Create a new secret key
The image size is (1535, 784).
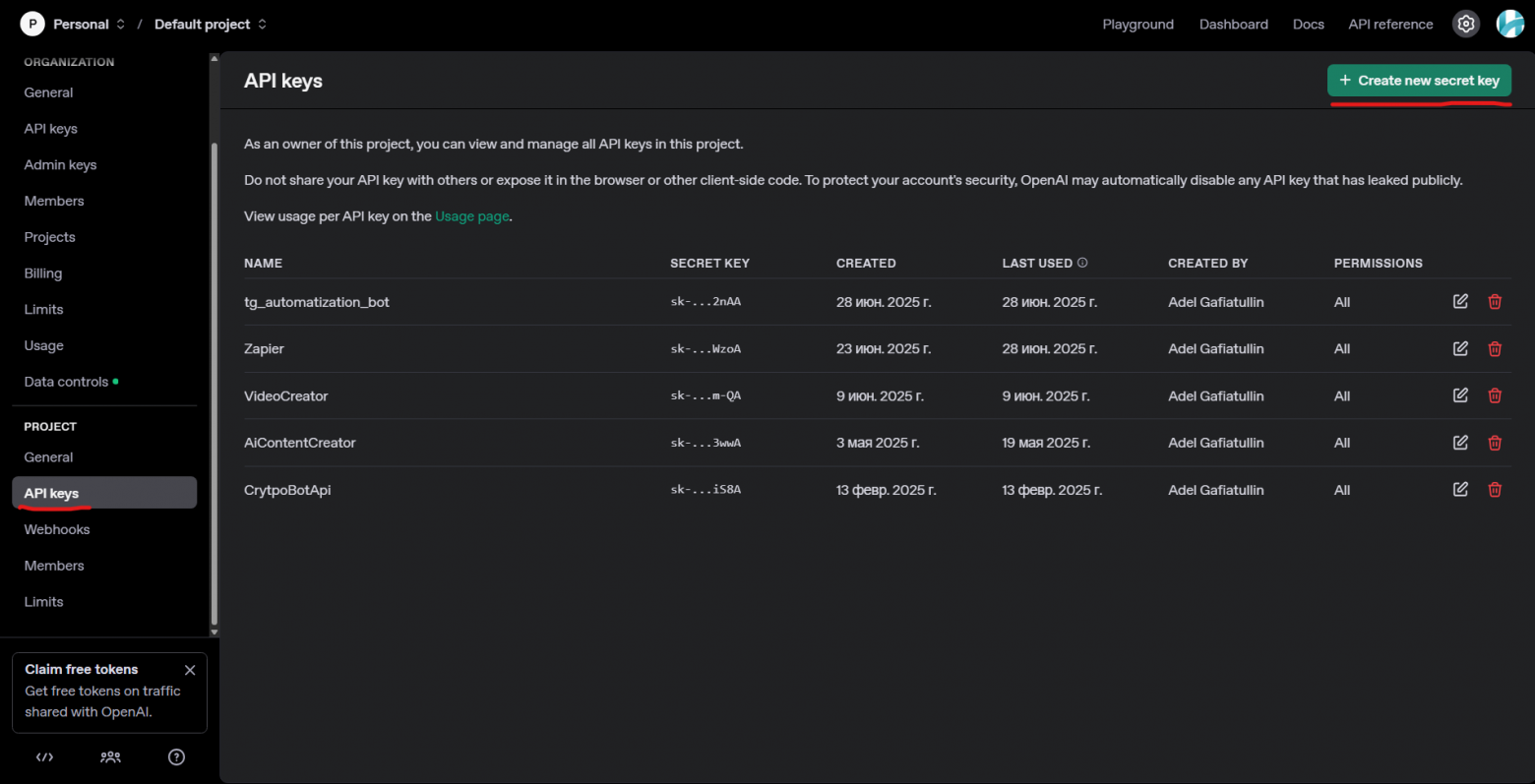(1418, 81)
